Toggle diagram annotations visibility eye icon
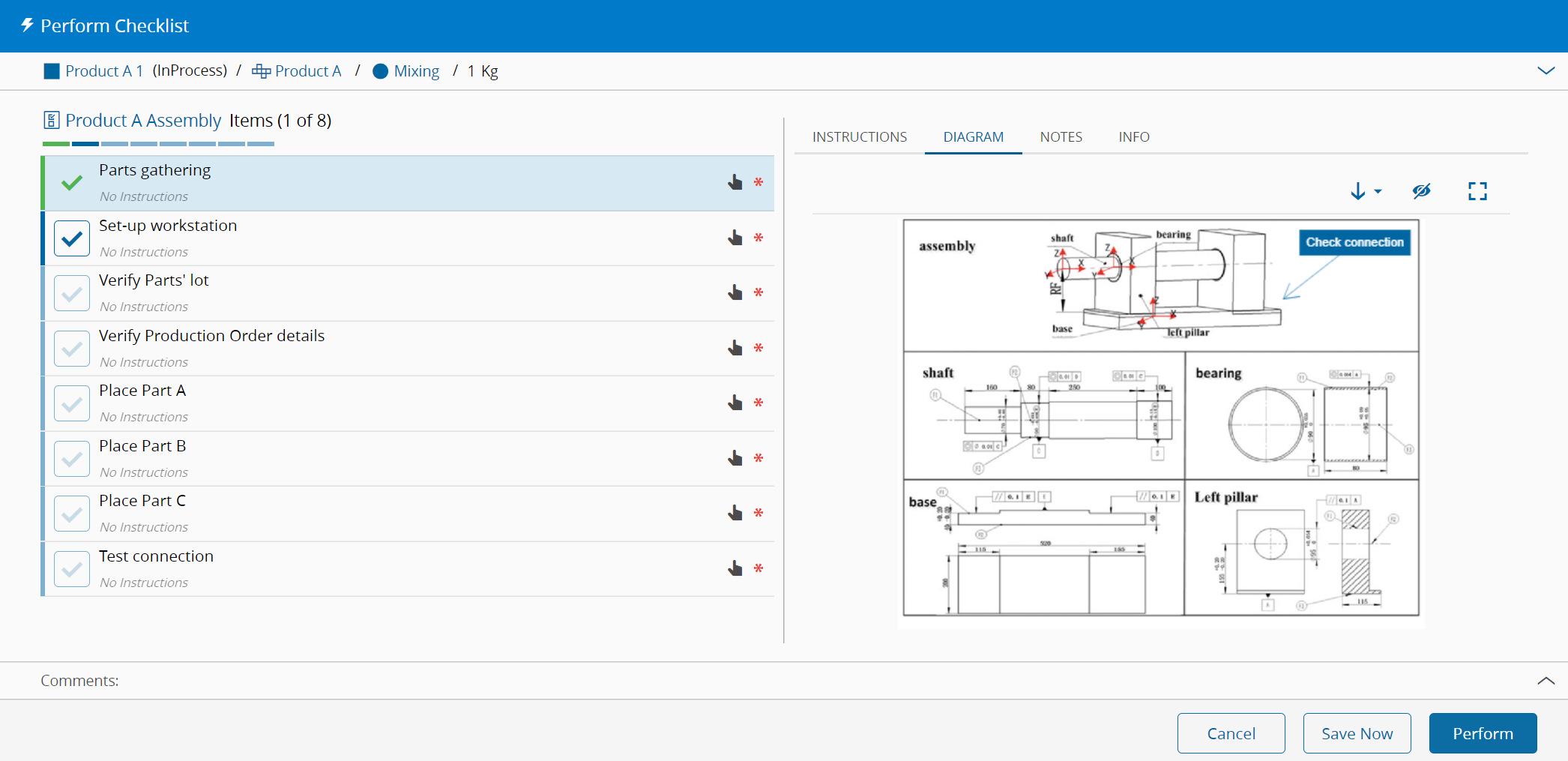 click(1421, 191)
